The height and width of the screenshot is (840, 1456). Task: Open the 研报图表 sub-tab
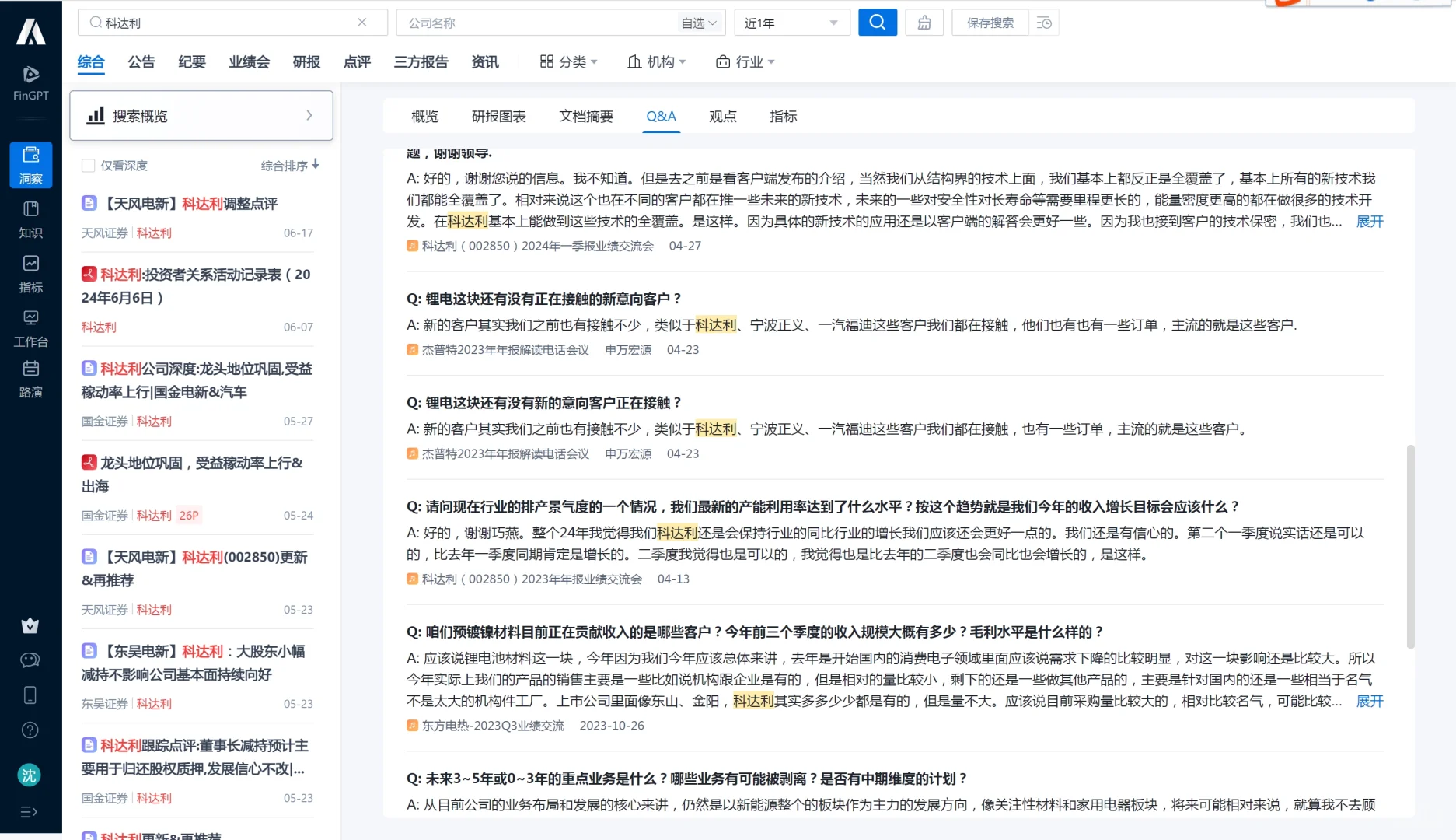499,117
